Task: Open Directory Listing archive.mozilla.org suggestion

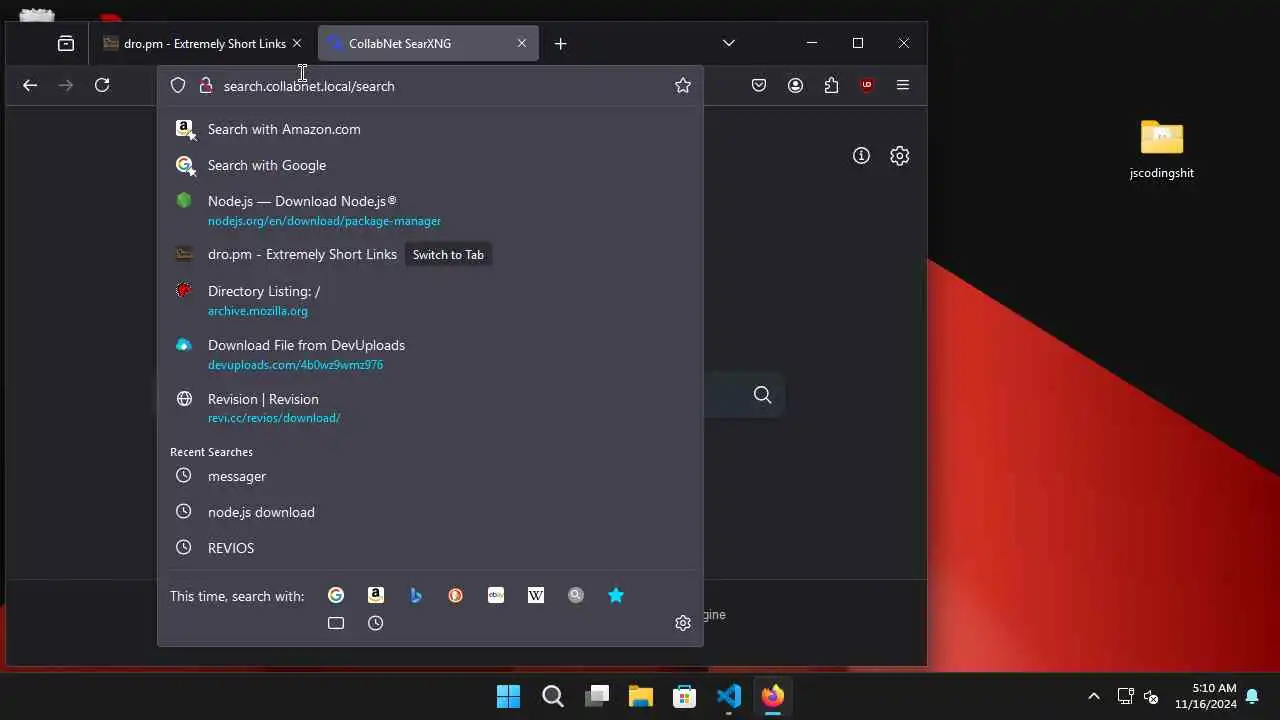Action: (x=430, y=300)
